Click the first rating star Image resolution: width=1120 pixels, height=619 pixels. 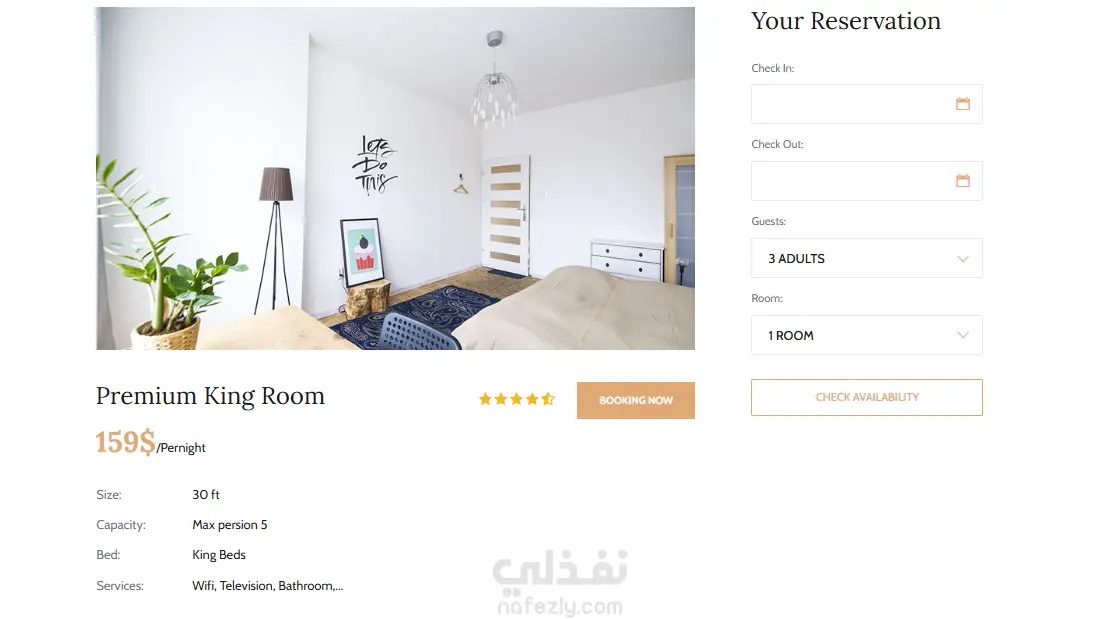click(485, 399)
